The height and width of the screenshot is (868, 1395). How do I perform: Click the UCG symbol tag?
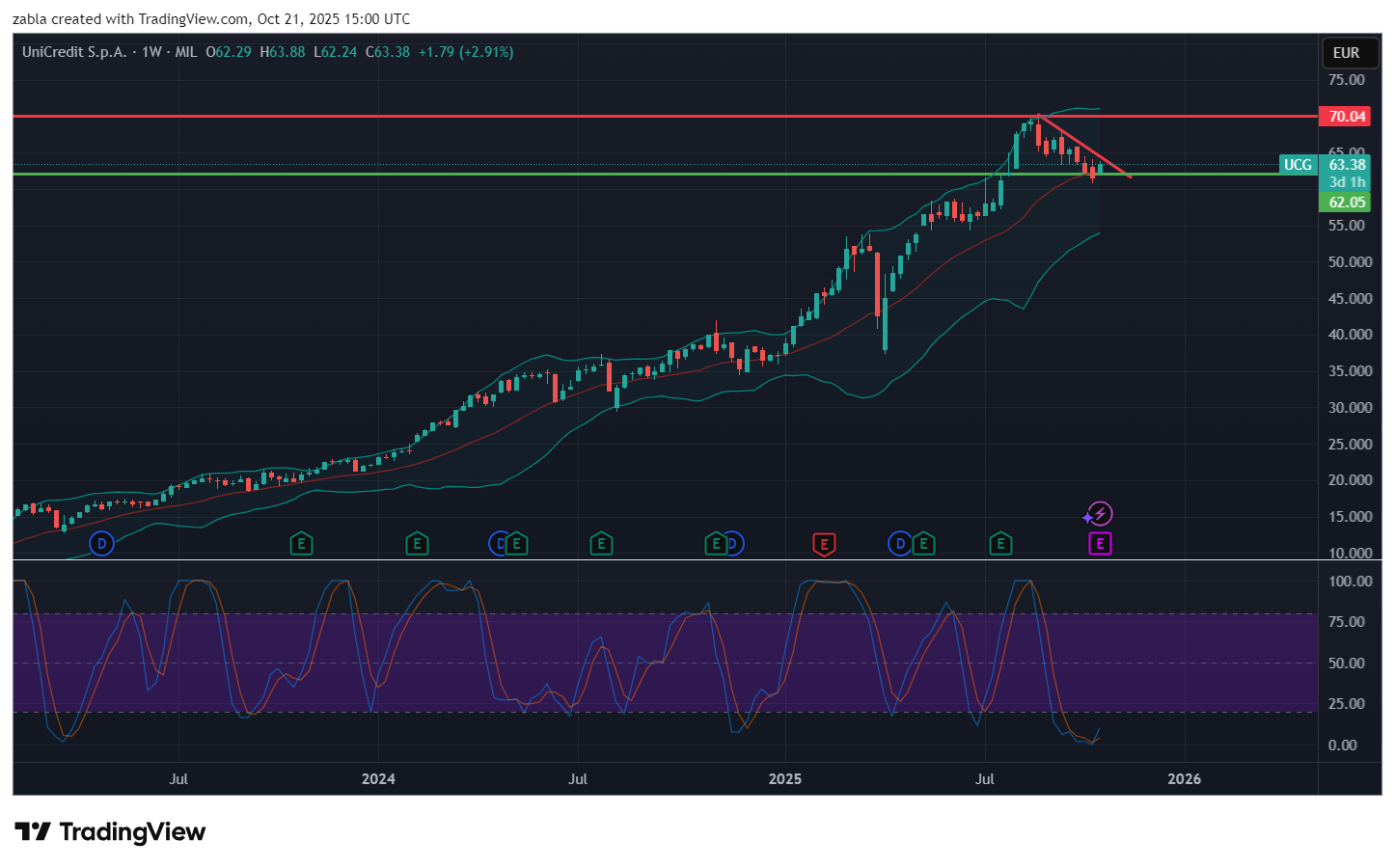(1298, 165)
